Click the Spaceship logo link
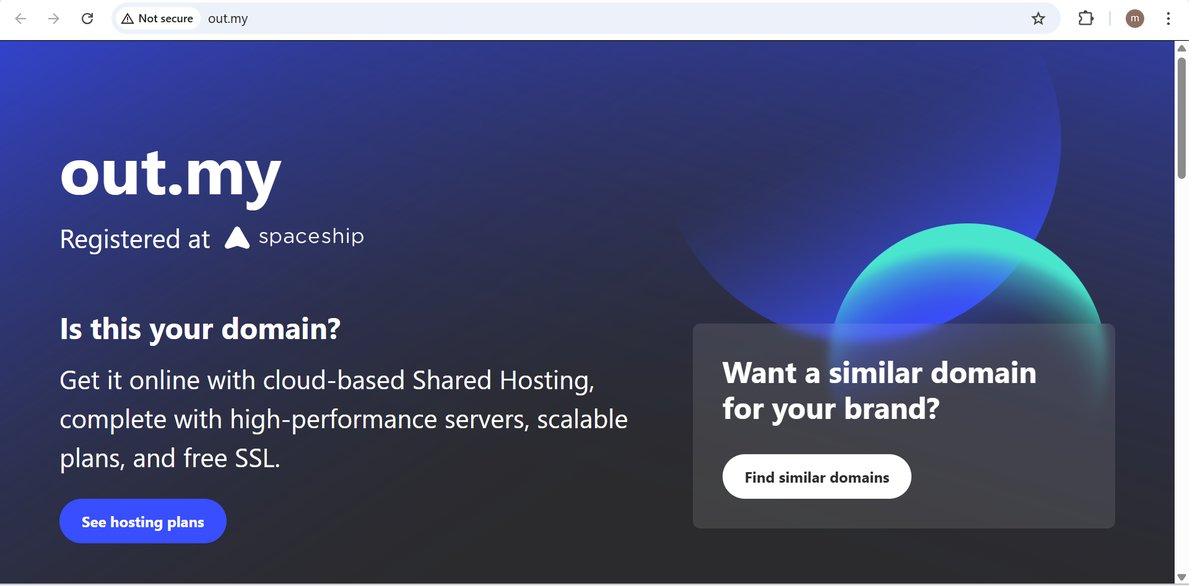The height and width of the screenshot is (586, 1200). [294, 237]
